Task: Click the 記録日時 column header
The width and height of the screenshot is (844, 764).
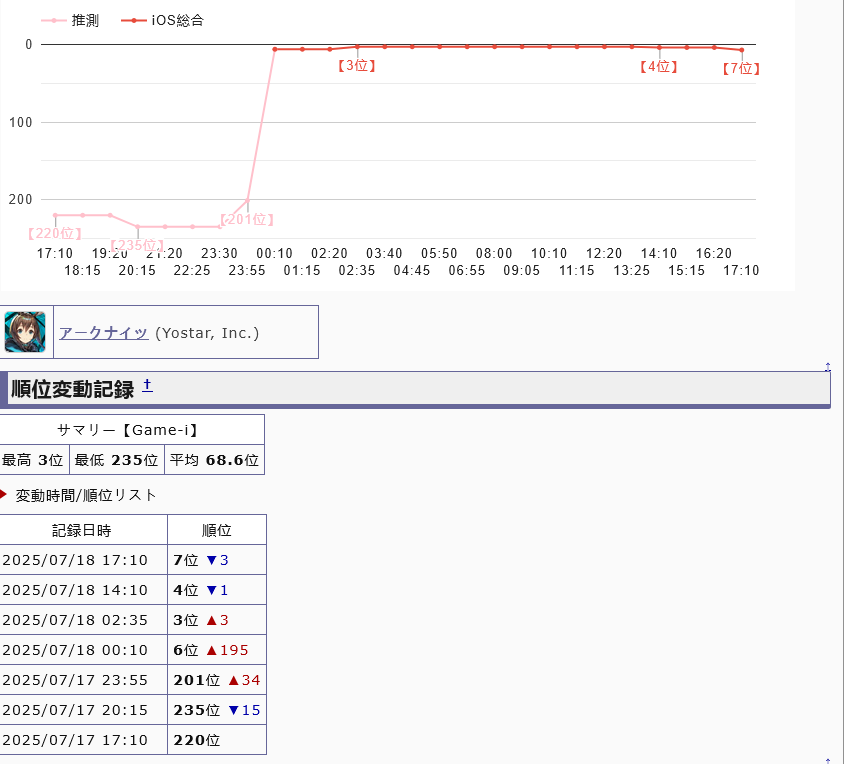Action: click(x=83, y=530)
